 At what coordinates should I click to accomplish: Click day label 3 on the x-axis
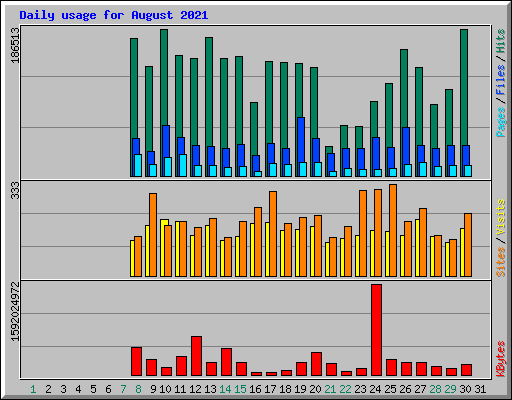pyautogui.click(x=63, y=389)
